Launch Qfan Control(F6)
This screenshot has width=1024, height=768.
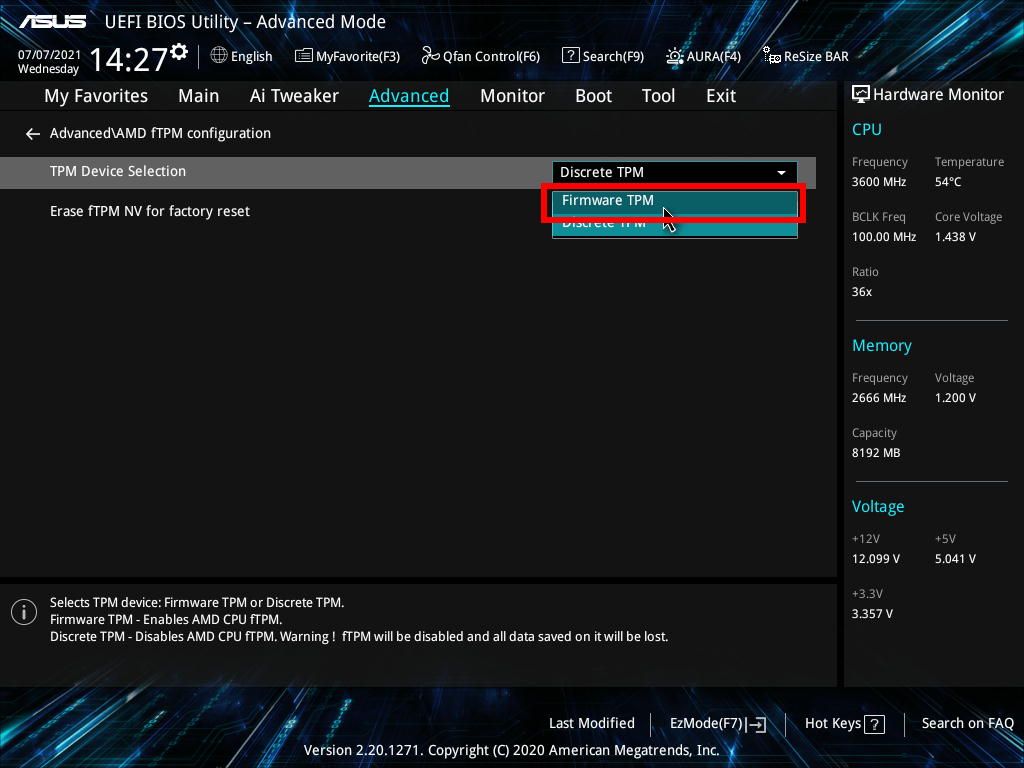(481, 56)
